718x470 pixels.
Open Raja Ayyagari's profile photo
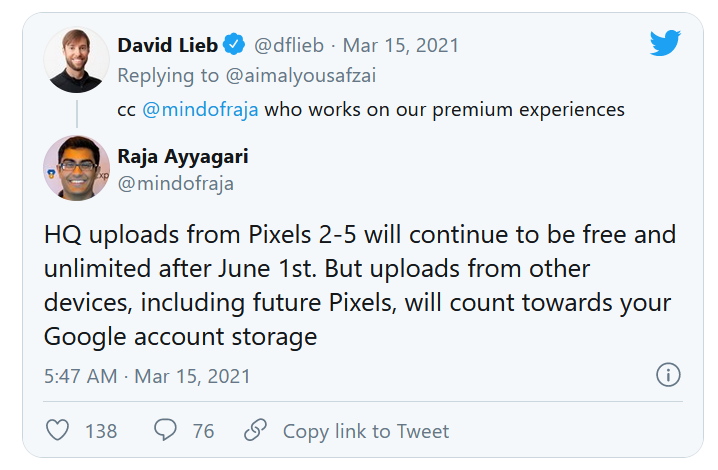pyautogui.click(x=76, y=168)
